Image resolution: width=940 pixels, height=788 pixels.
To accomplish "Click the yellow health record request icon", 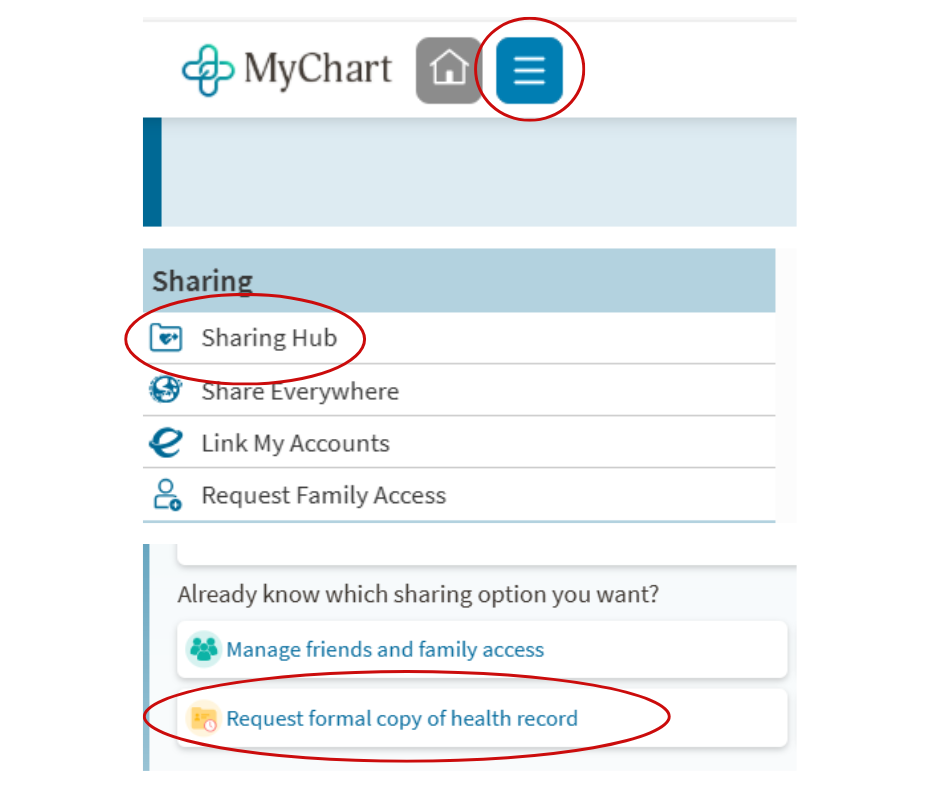I will pos(204,718).
